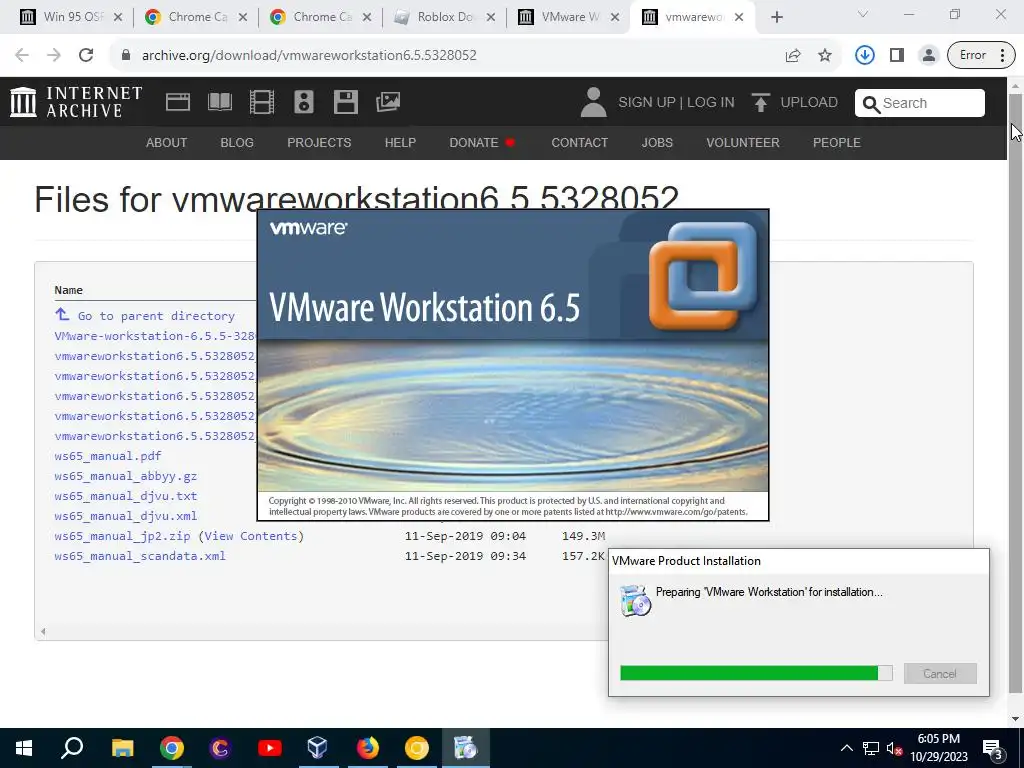This screenshot has height=768, width=1024.
Task: Open taskbar search magnifier
Action: (x=72, y=747)
